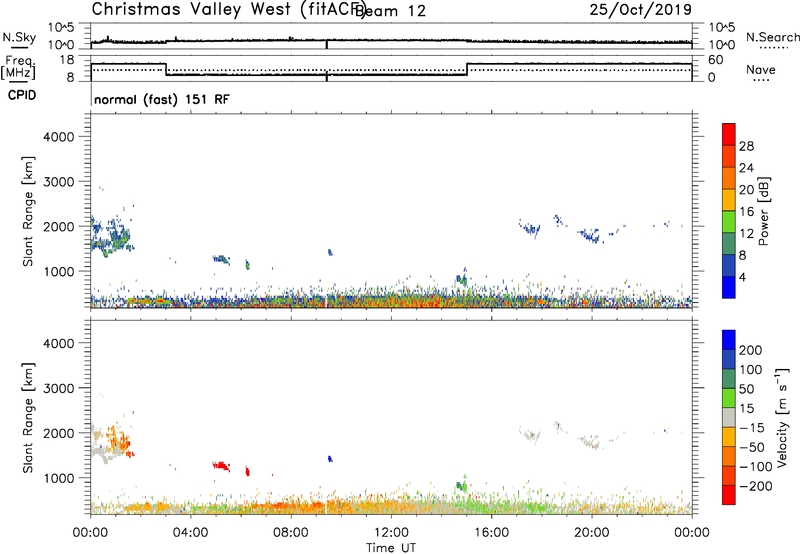
Task: Click the 'normal (fast) 151 RF' text
Action: [162, 99]
